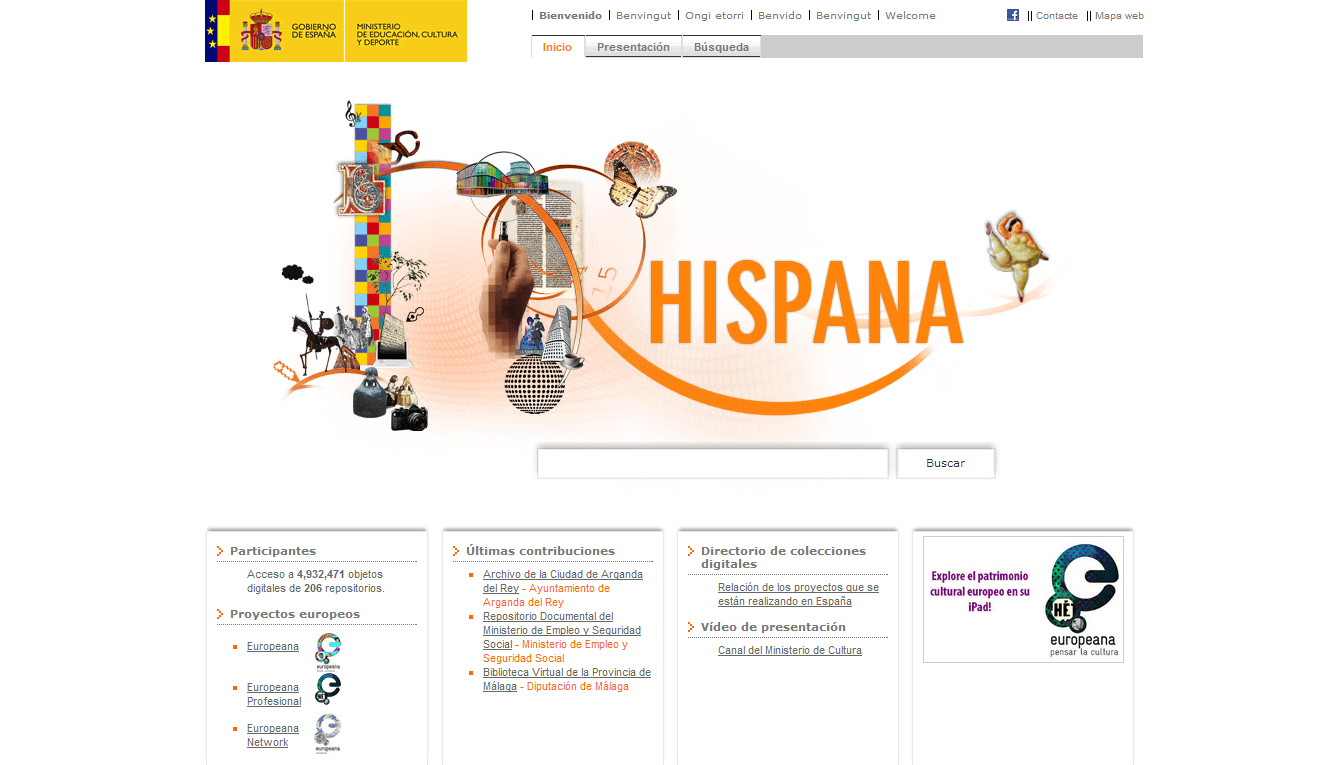Open the Últimas contribuciones heading
Viewport: 1340px width, 765px height.
tap(540, 551)
